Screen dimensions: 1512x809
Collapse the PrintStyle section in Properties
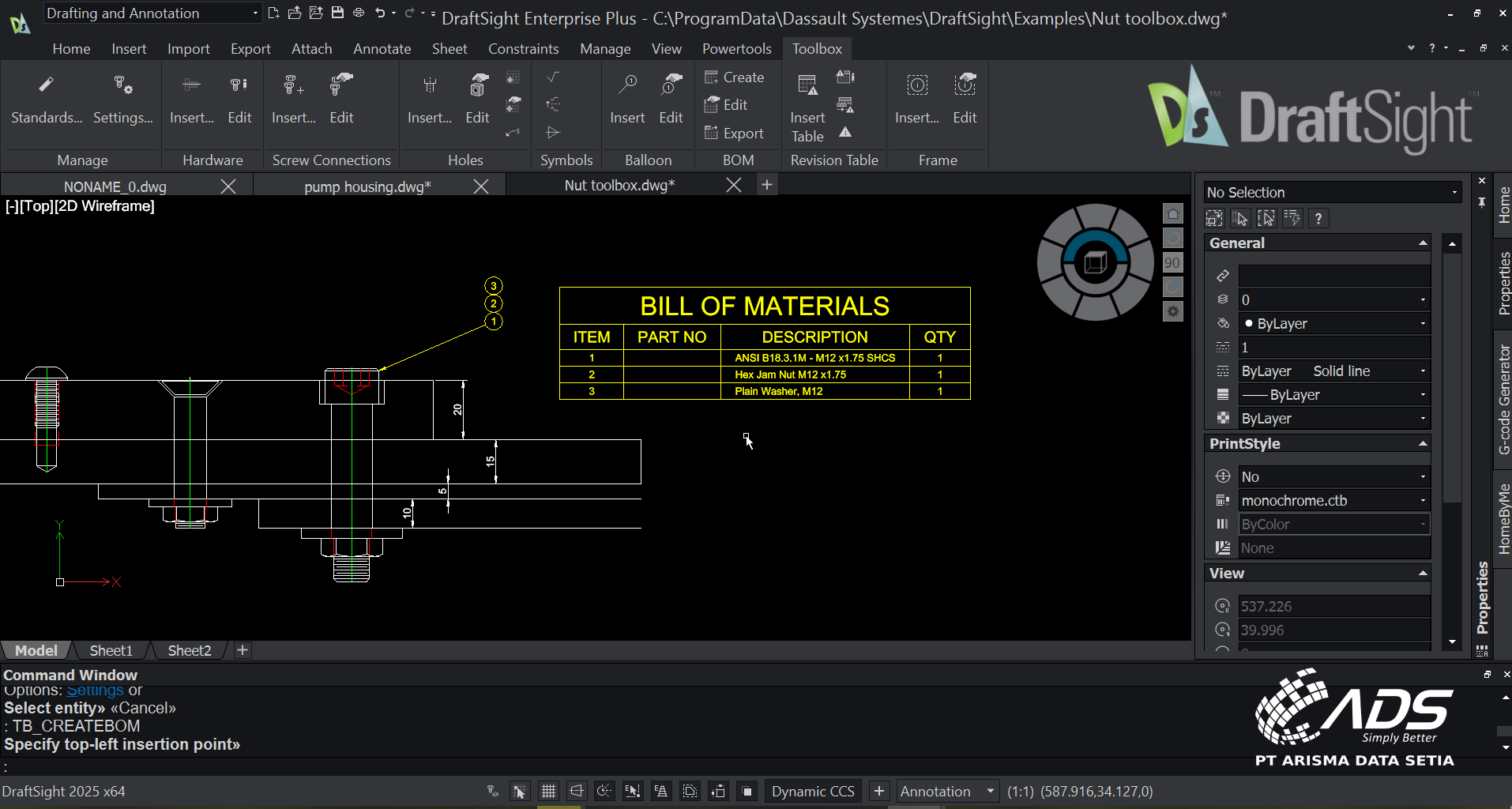coord(1423,443)
